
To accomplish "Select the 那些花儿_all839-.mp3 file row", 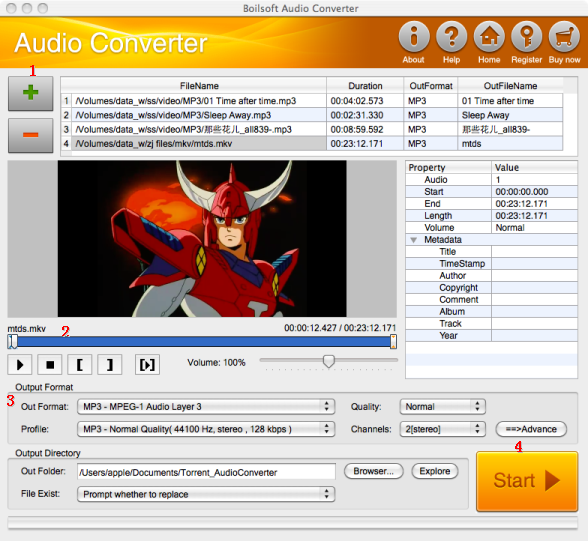I will click(x=312, y=129).
